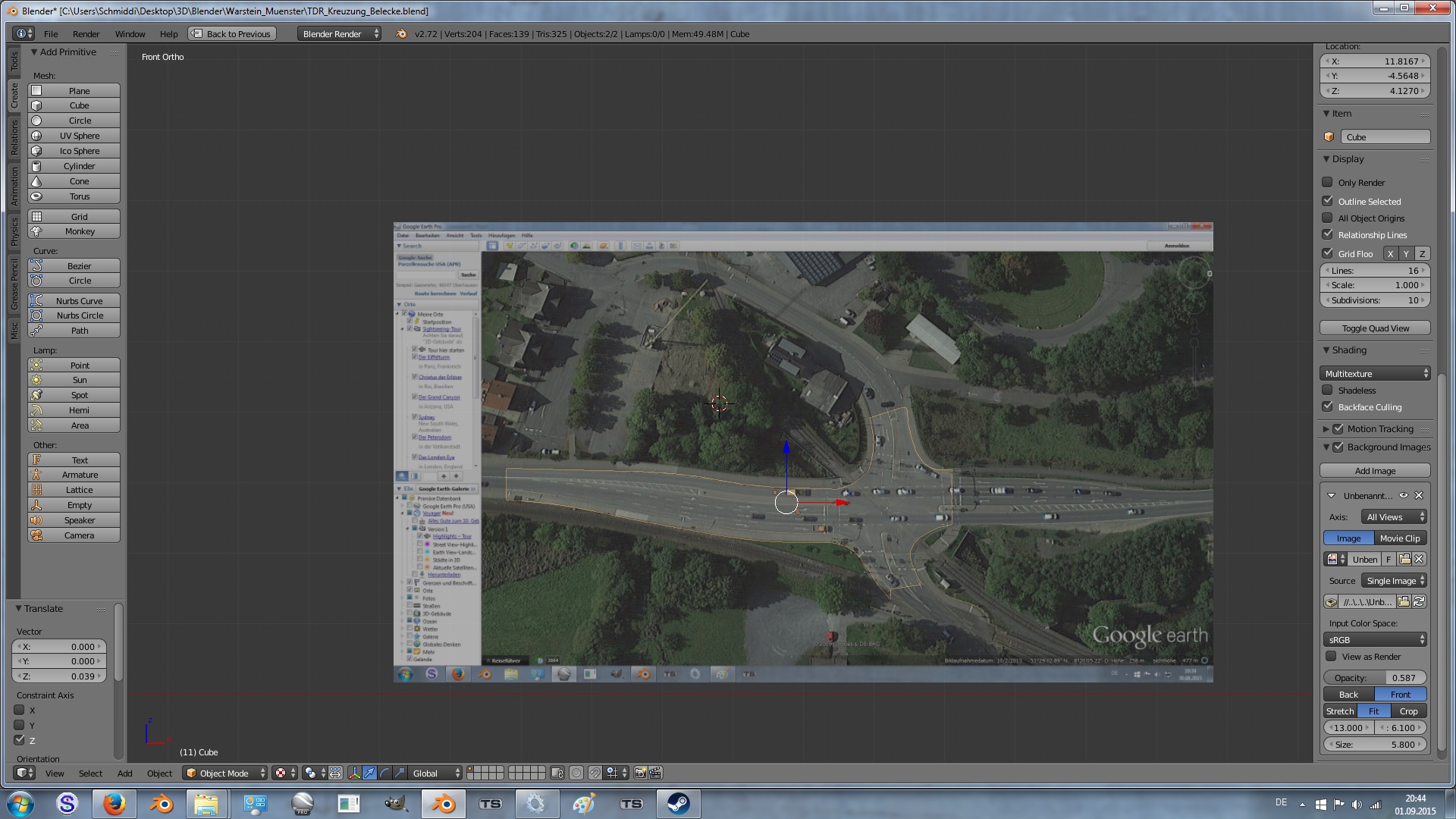Click the OpenGL render camera icon
The height and width of the screenshot is (819, 1456).
[640, 773]
